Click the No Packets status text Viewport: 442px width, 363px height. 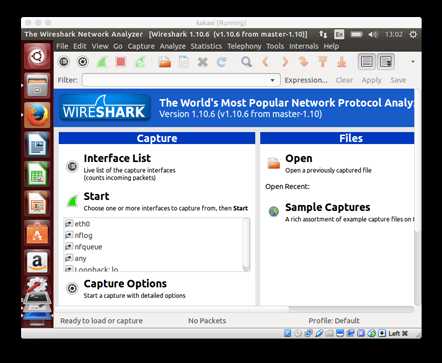pos(207,321)
